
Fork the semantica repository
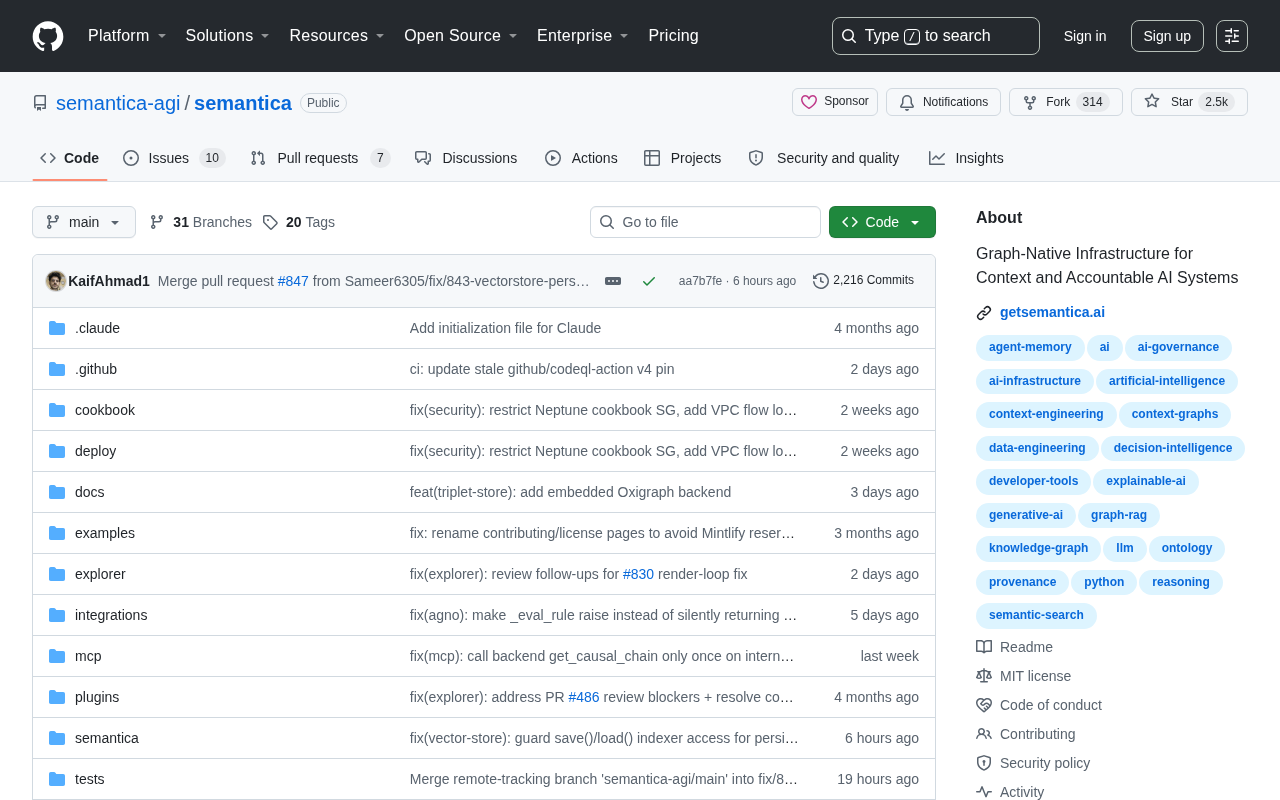(x=1065, y=102)
